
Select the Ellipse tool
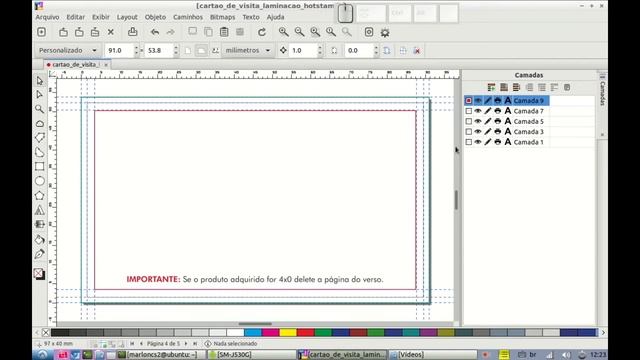(x=40, y=181)
